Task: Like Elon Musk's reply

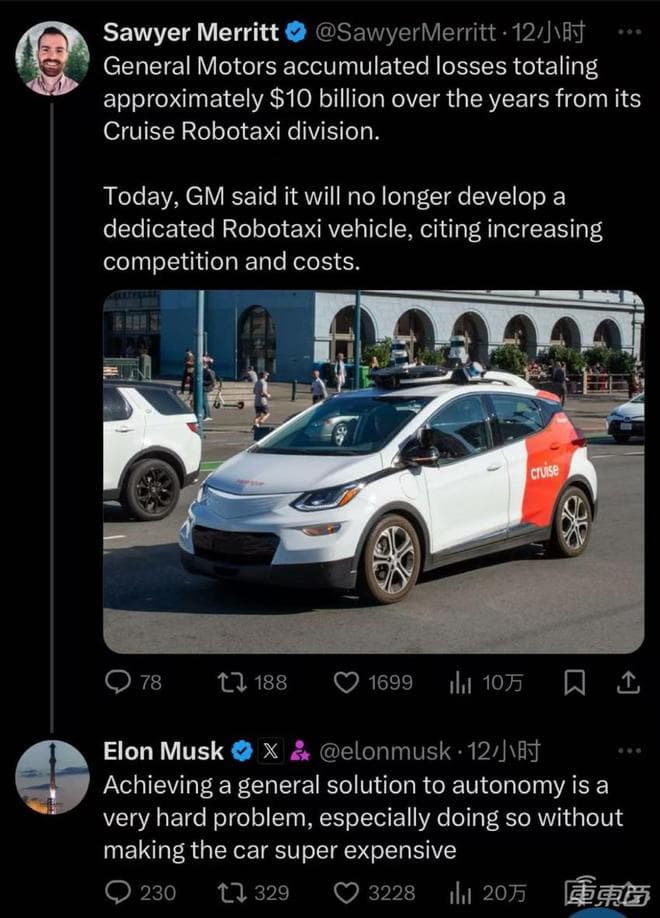Action: (346, 892)
